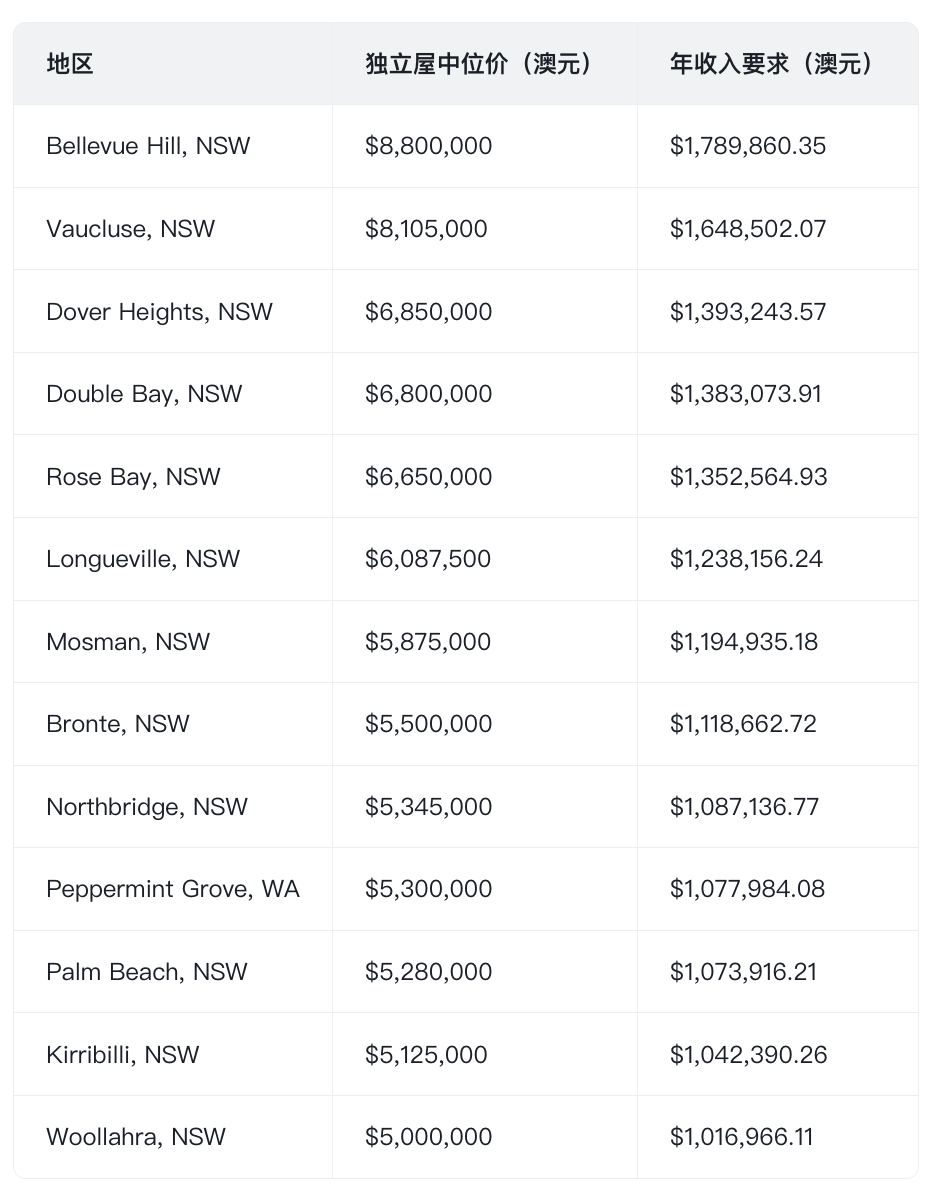This screenshot has width=938, height=1196.
Task: Click the Peppermint Grove, WA cell
Action: point(173,889)
